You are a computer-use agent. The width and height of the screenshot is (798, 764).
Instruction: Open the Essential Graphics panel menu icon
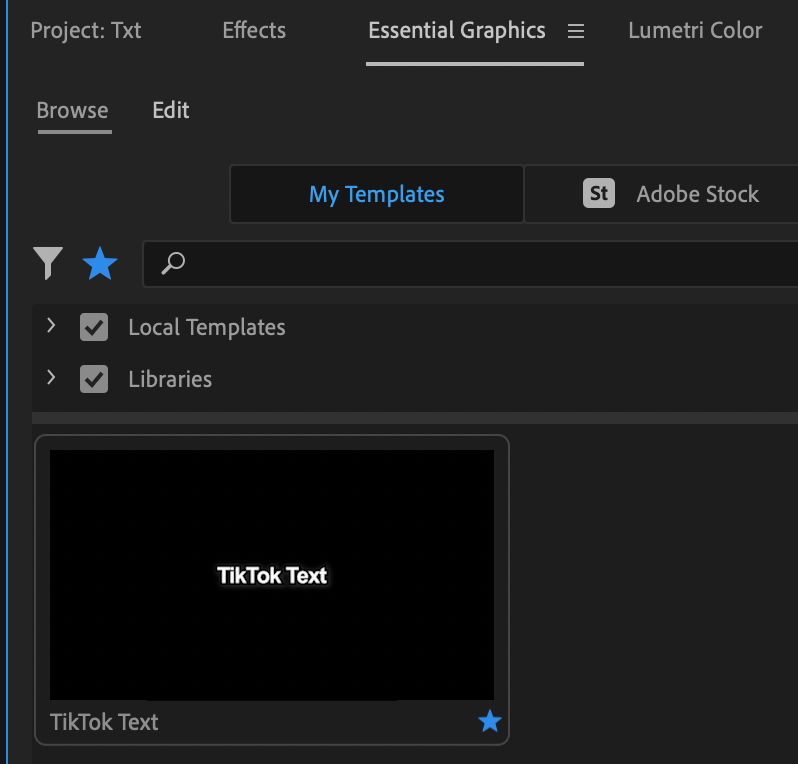tap(576, 31)
